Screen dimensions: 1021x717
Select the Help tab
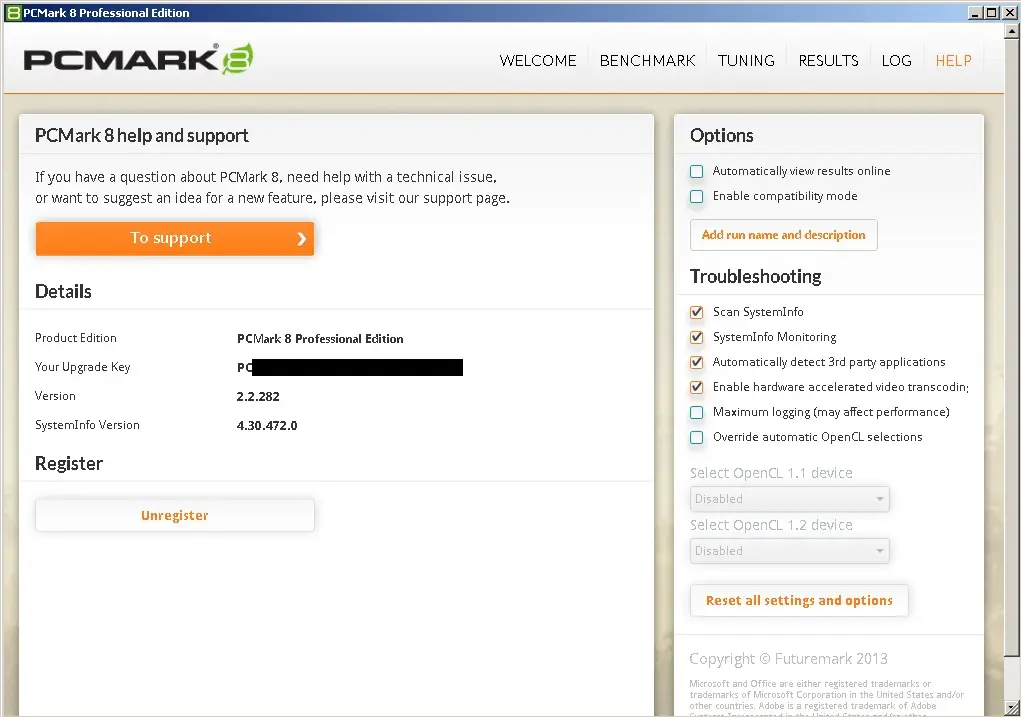point(953,61)
